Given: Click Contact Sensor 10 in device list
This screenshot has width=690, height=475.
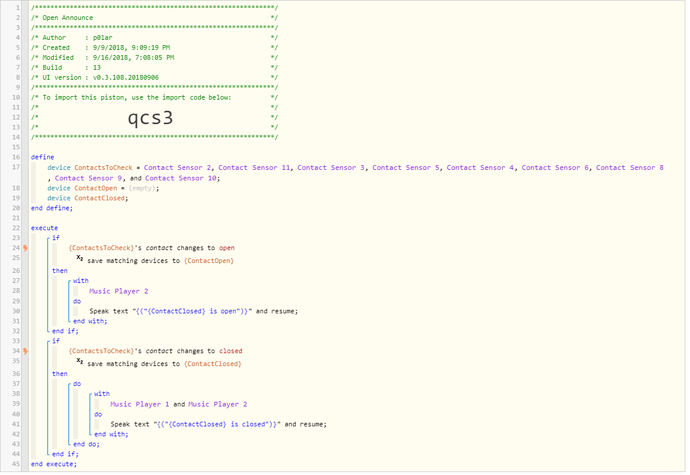Looking at the screenshot, I should tap(181, 178).
